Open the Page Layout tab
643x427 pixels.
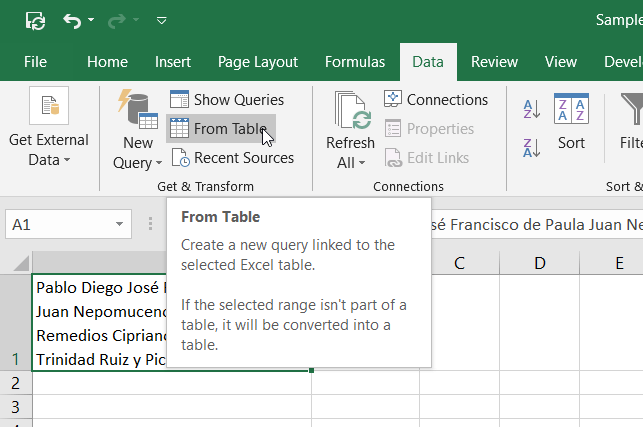click(258, 62)
